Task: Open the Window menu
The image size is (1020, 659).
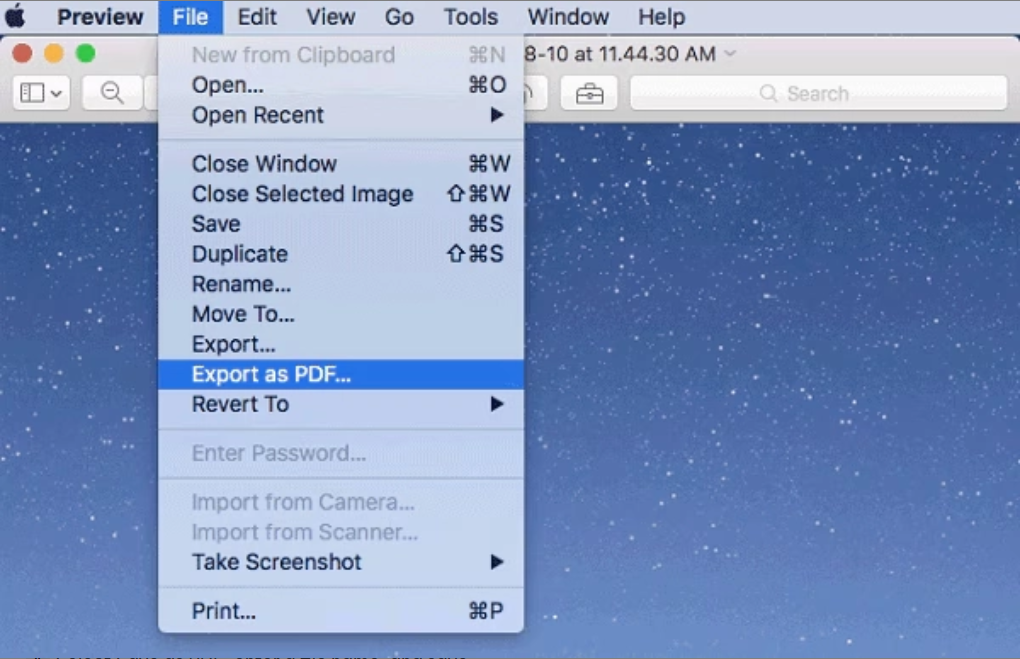Action: tap(567, 16)
